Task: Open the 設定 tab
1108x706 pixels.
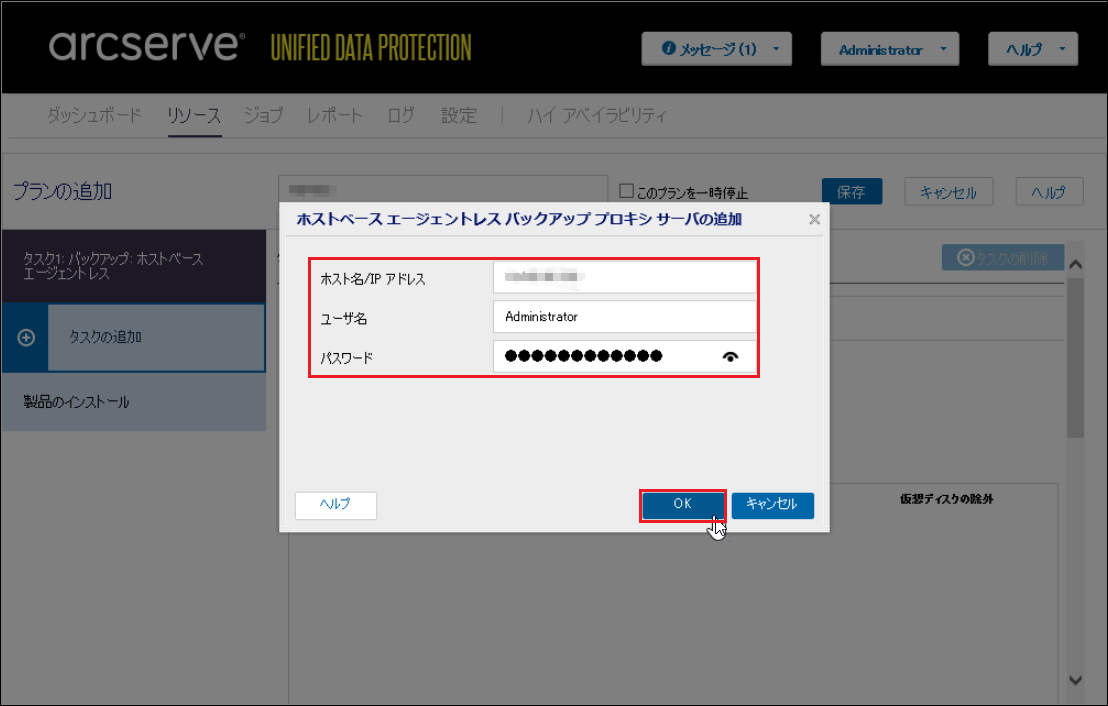Action: point(459,114)
